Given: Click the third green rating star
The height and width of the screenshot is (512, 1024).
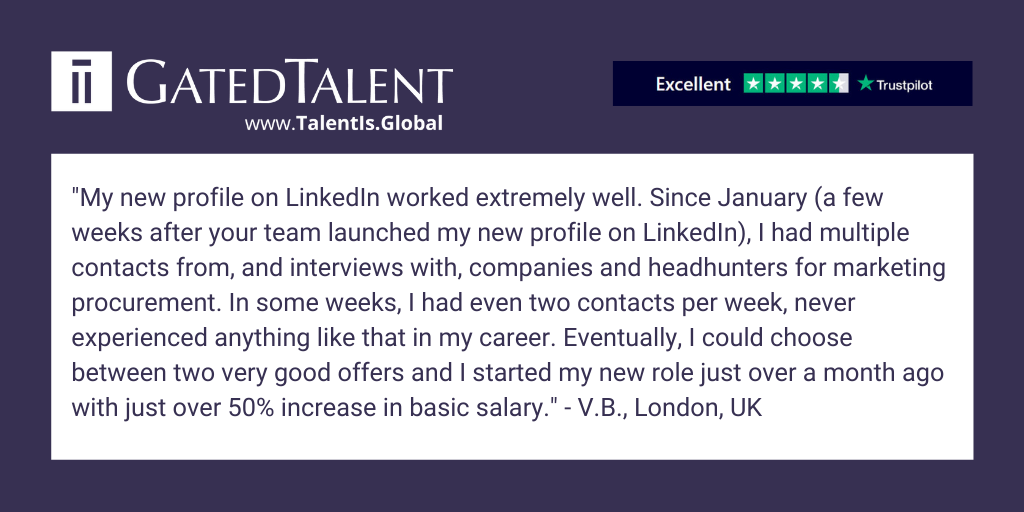Looking at the screenshot, I should [x=796, y=84].
